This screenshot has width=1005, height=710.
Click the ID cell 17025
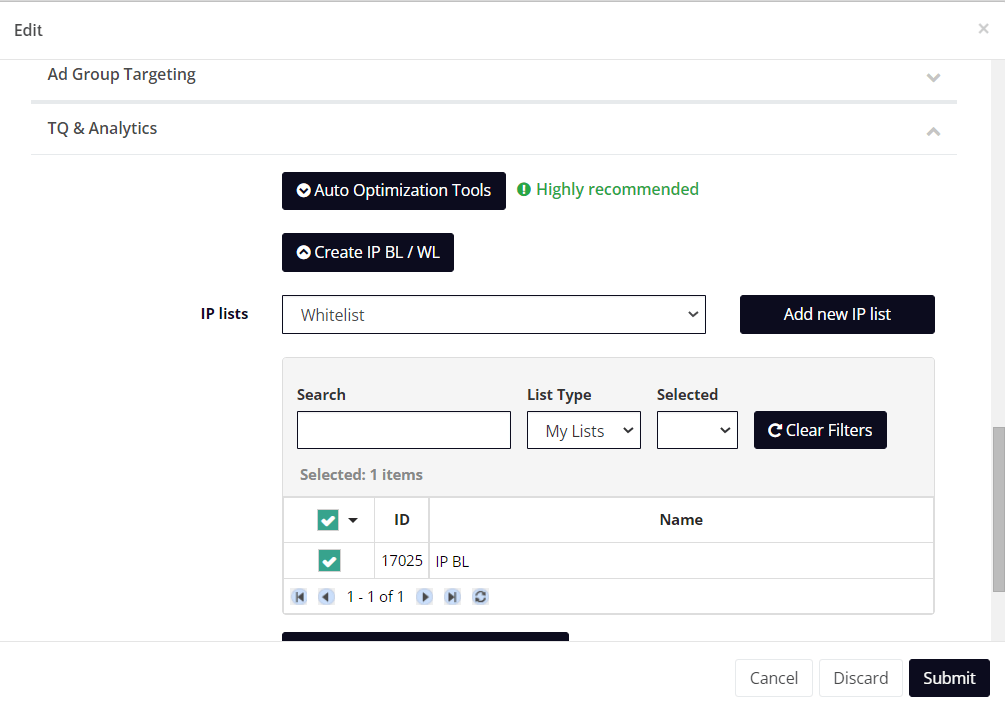tap(402, 561)
